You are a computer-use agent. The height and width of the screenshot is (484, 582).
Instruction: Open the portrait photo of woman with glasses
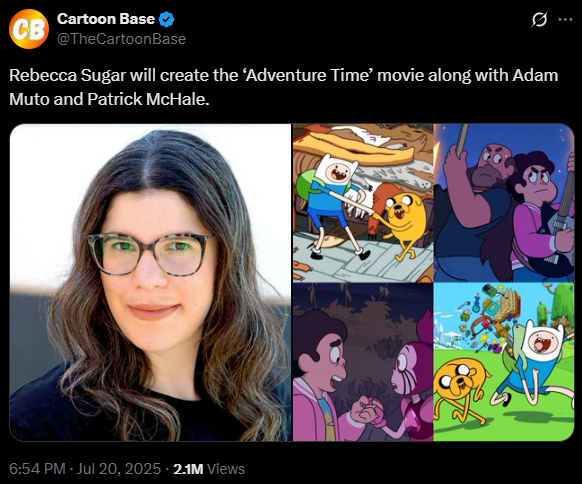pyautogui.click(x=150, y=282)
